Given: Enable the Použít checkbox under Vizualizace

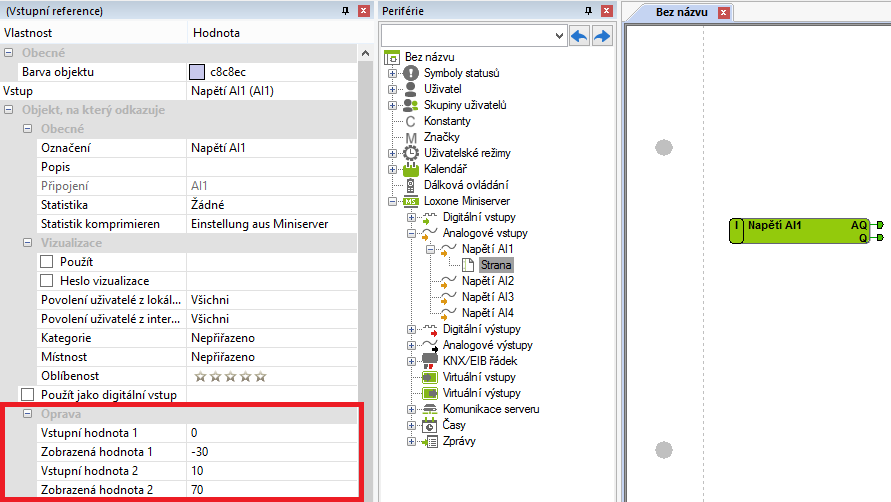Looking at the screenshot, I should (x=46, y=261).
